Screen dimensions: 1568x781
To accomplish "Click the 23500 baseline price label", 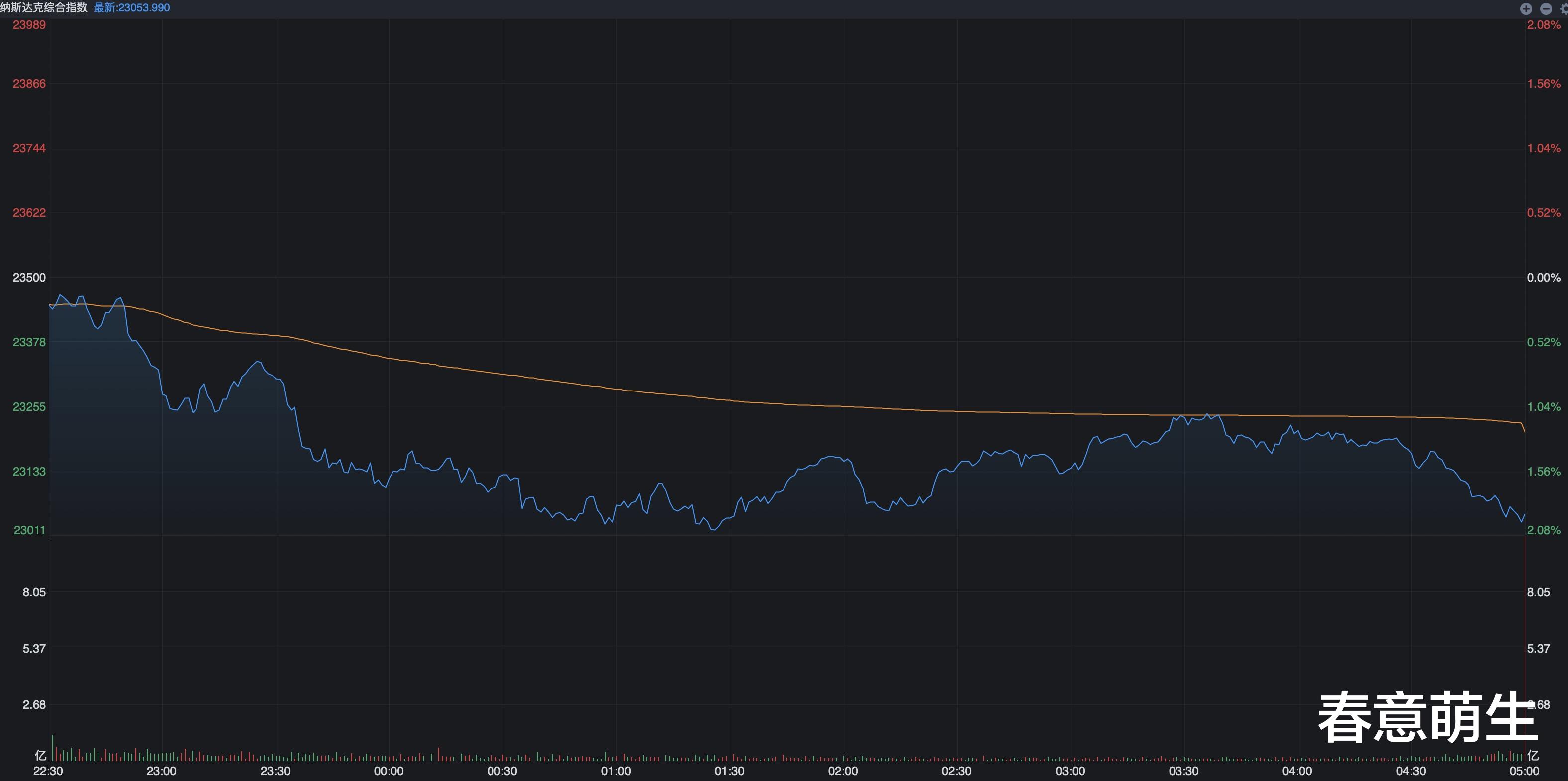I will coord(29,278).
